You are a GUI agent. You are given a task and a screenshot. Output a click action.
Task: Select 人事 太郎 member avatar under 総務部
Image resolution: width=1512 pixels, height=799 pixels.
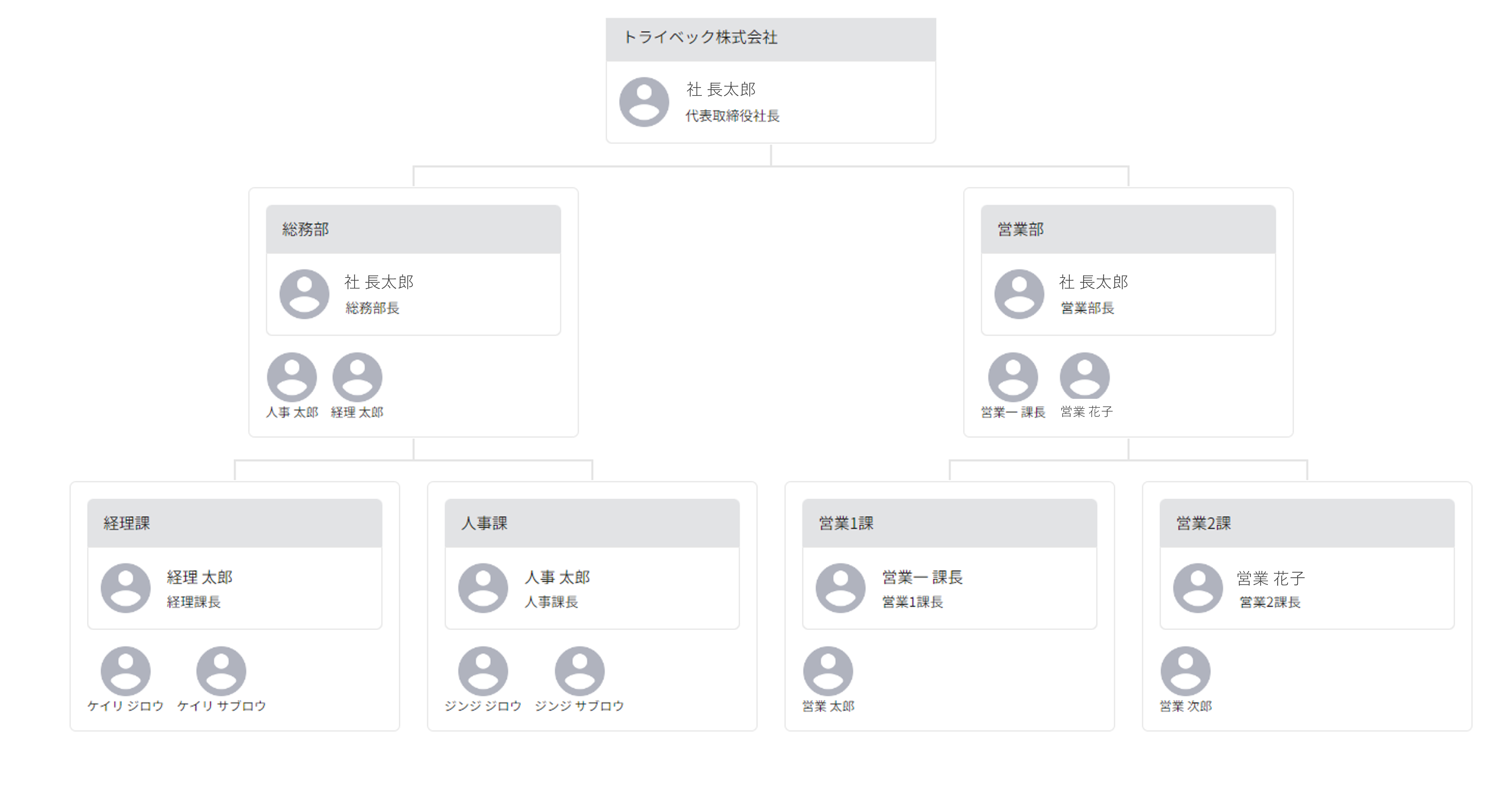[292, 376]
